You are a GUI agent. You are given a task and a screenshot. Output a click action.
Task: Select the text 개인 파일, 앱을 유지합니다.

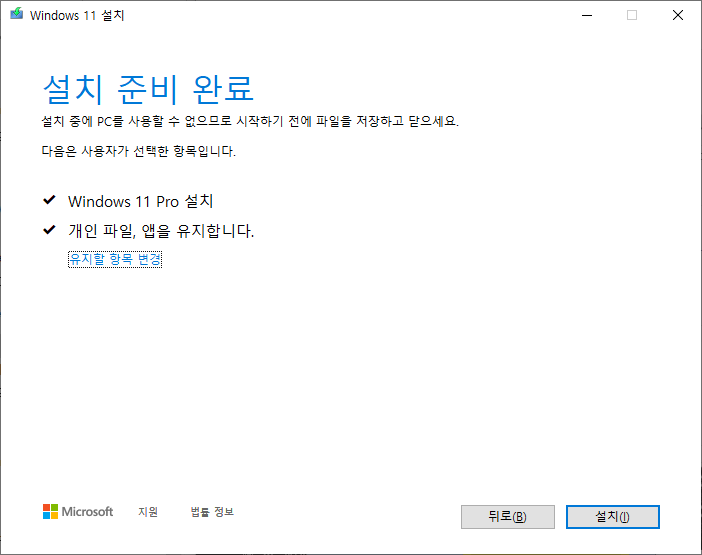click(x=161, y=231)
